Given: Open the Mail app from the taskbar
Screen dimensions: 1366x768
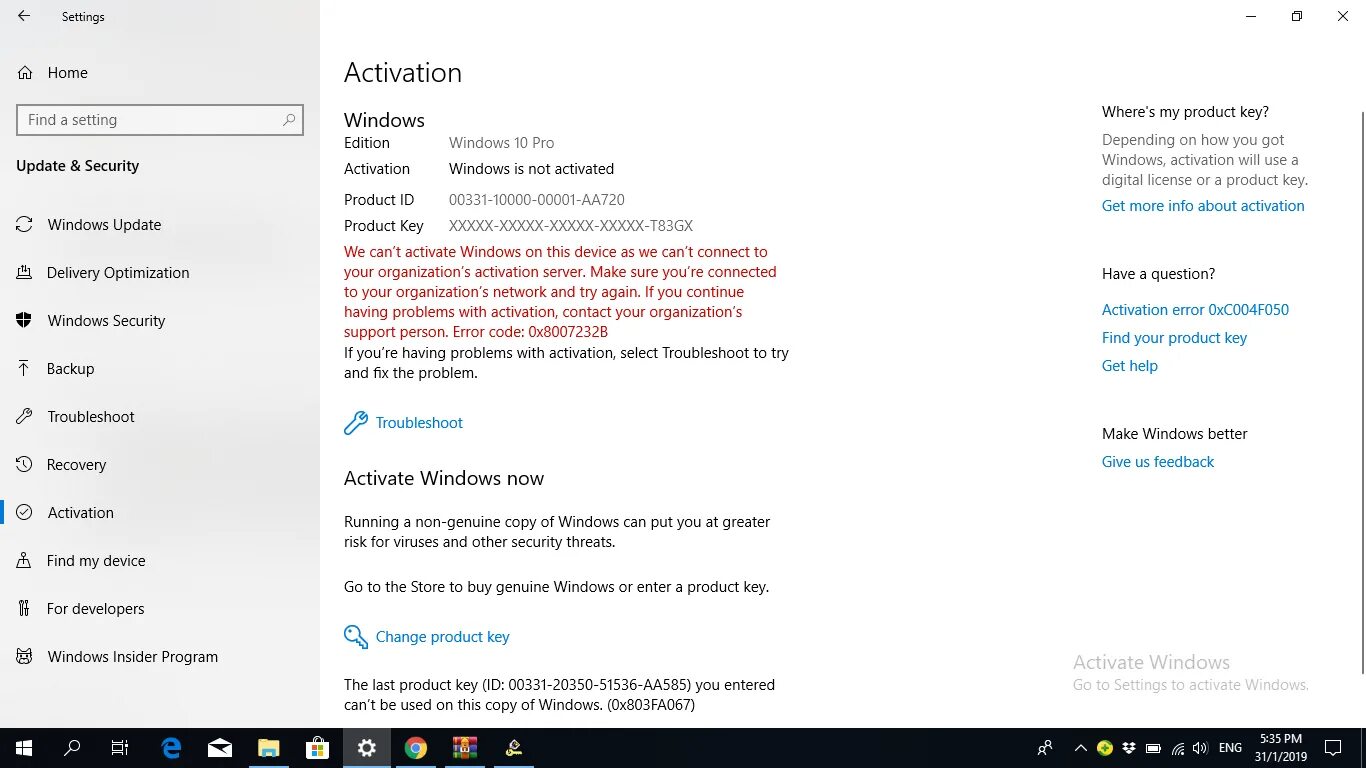Looking at the screenshot, I should (220, 748).
